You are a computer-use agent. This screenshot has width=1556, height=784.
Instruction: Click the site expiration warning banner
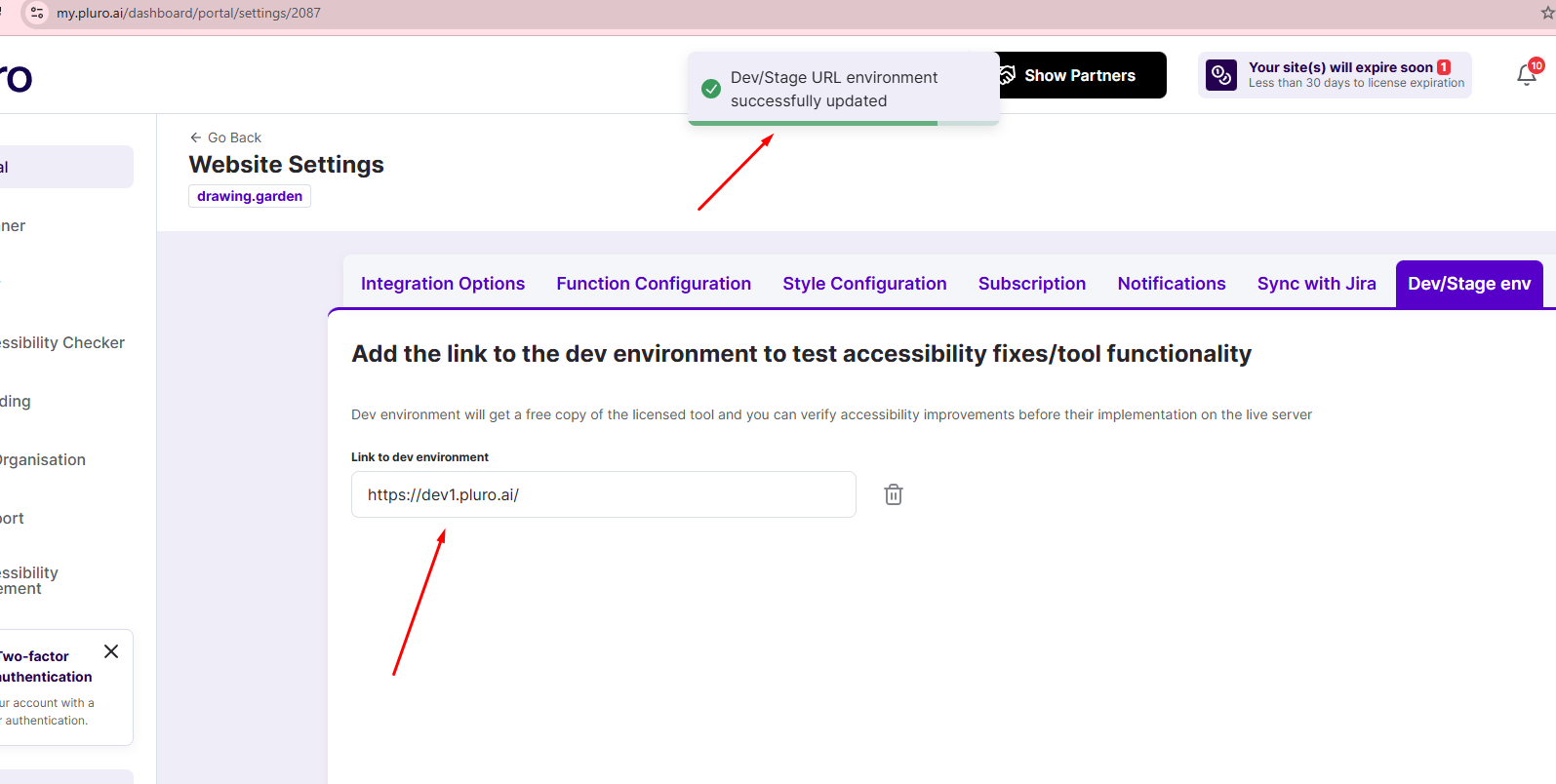tap(1335, 74)
